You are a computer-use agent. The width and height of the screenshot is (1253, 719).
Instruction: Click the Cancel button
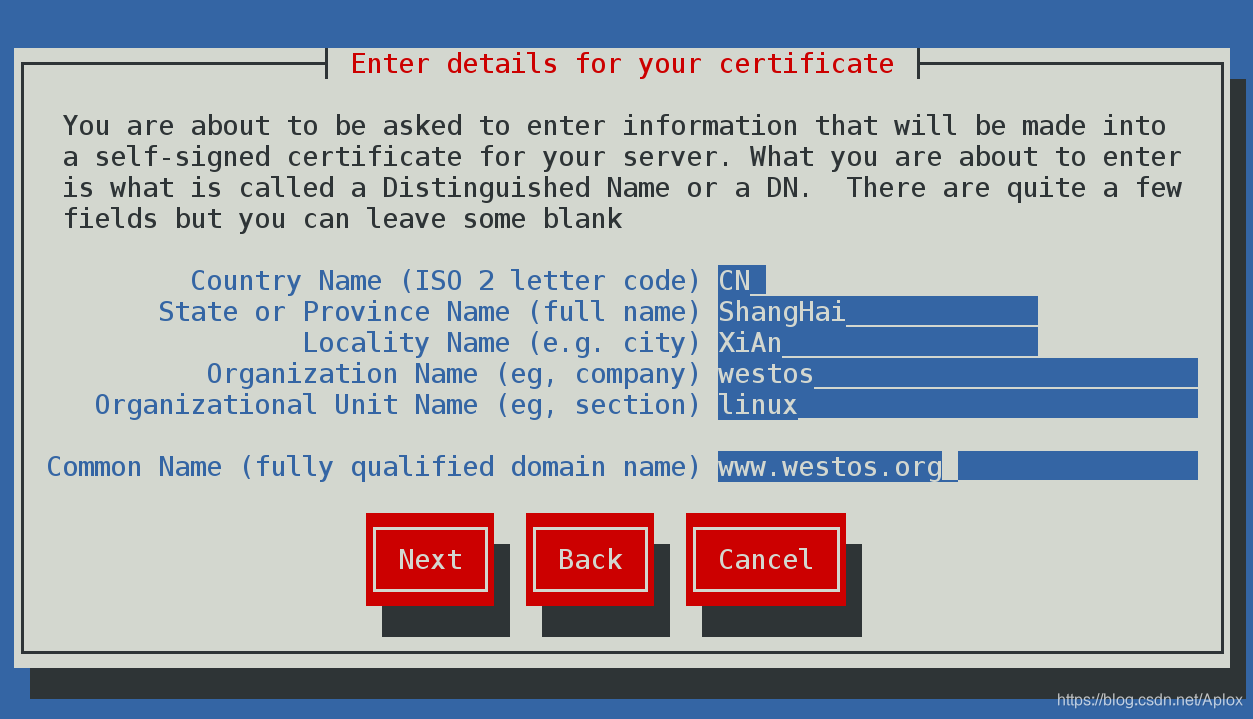click(x=766, y=559)
